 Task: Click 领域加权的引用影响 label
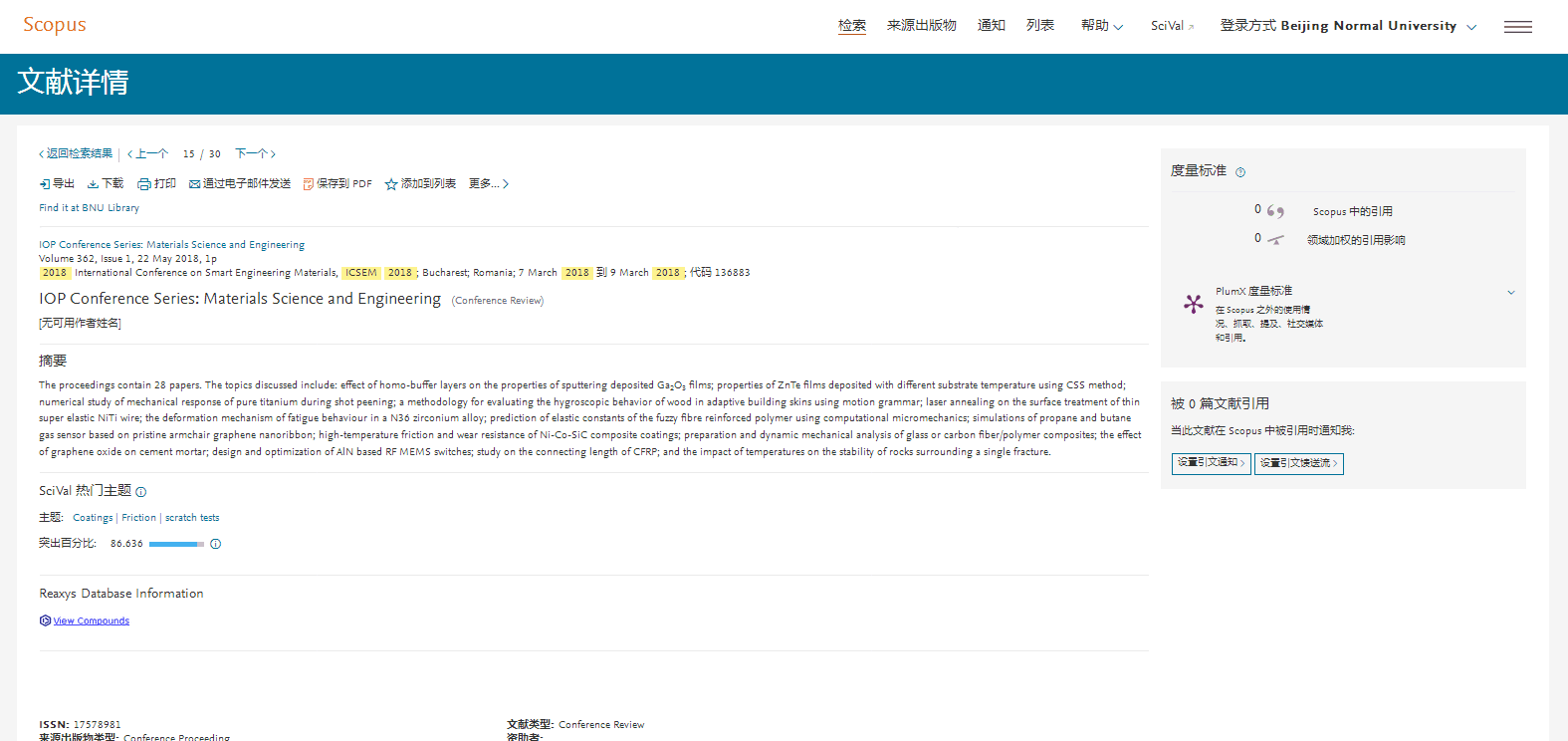(1356, 240)
